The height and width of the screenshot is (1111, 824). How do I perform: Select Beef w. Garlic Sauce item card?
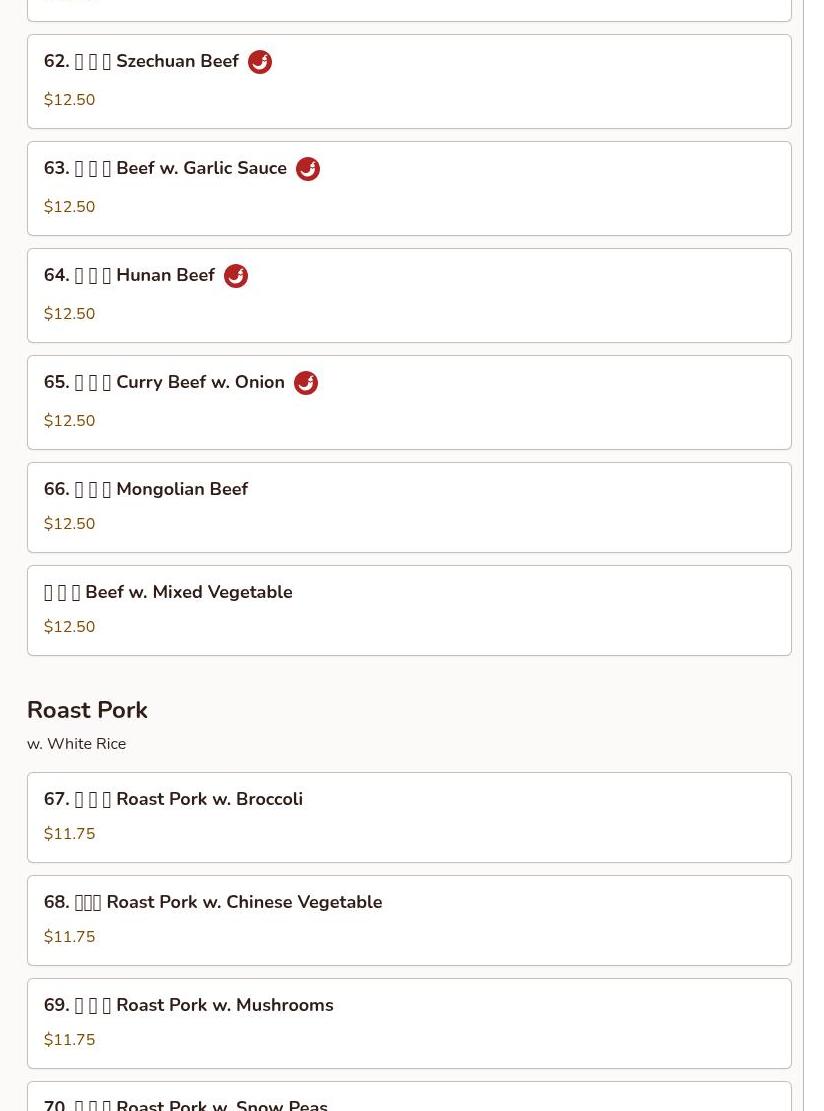coord(409,188)
